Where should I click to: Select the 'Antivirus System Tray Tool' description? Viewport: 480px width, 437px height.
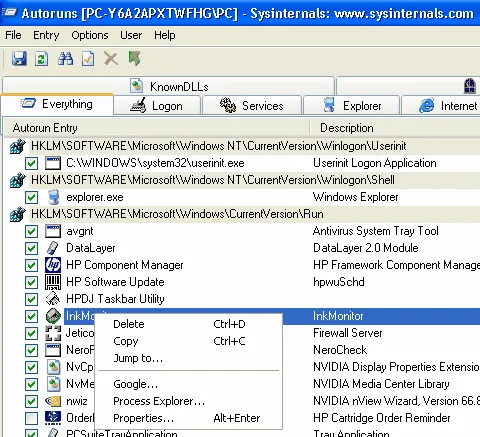(x=376, y=231)
